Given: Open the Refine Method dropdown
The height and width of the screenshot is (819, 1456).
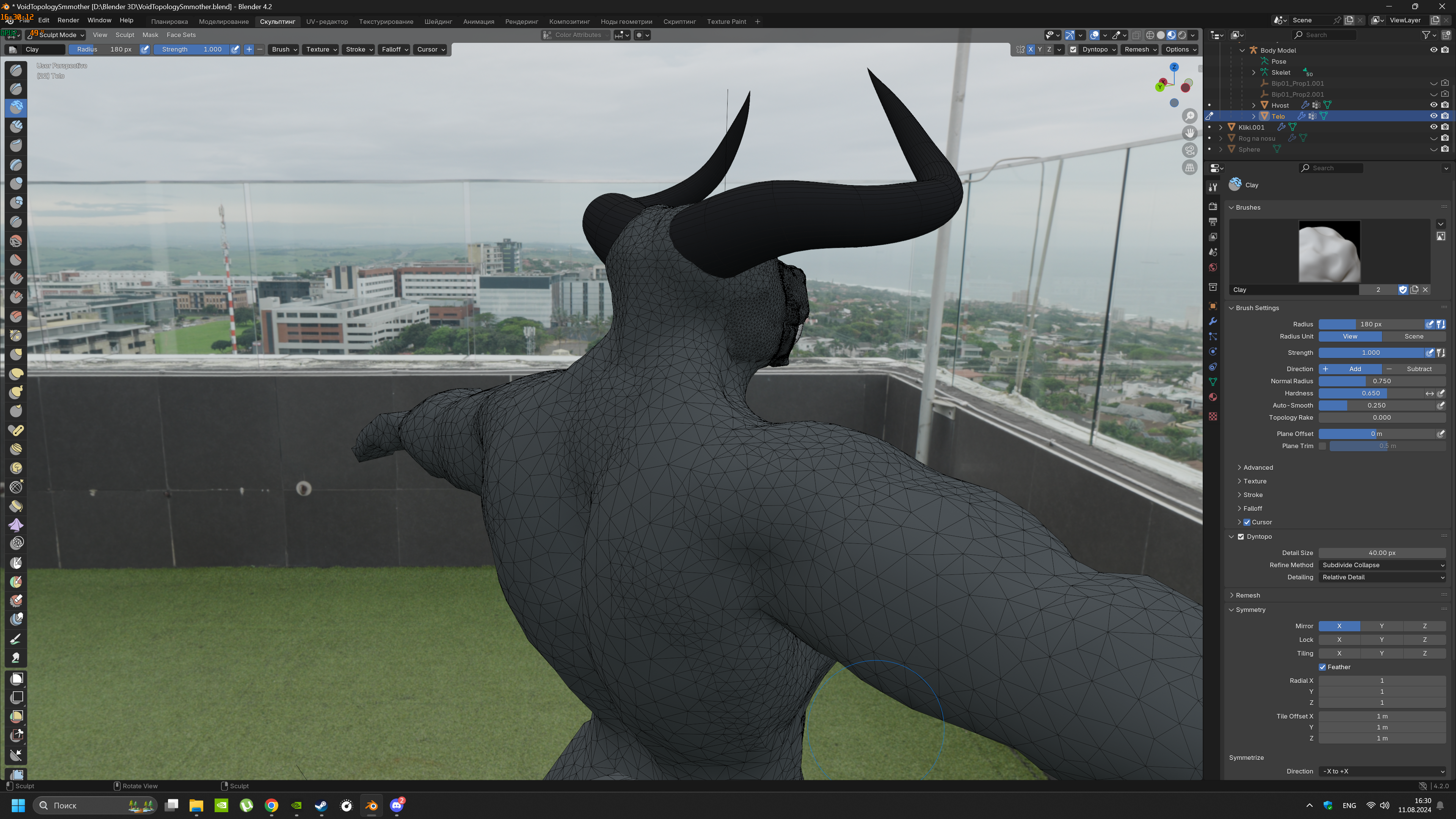Looking at the screenshot, I should (1382, 565).
